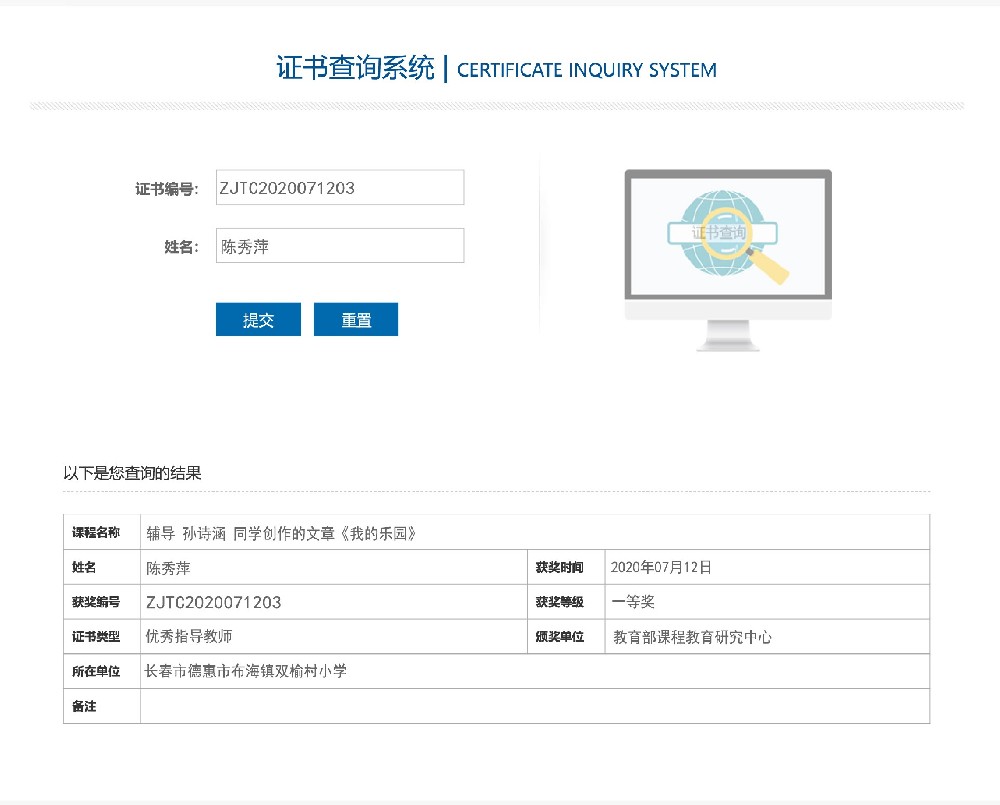Click the 颁奖单位 header cell
The width and height of the screenshot is (1000, 805).
[566, 637]
